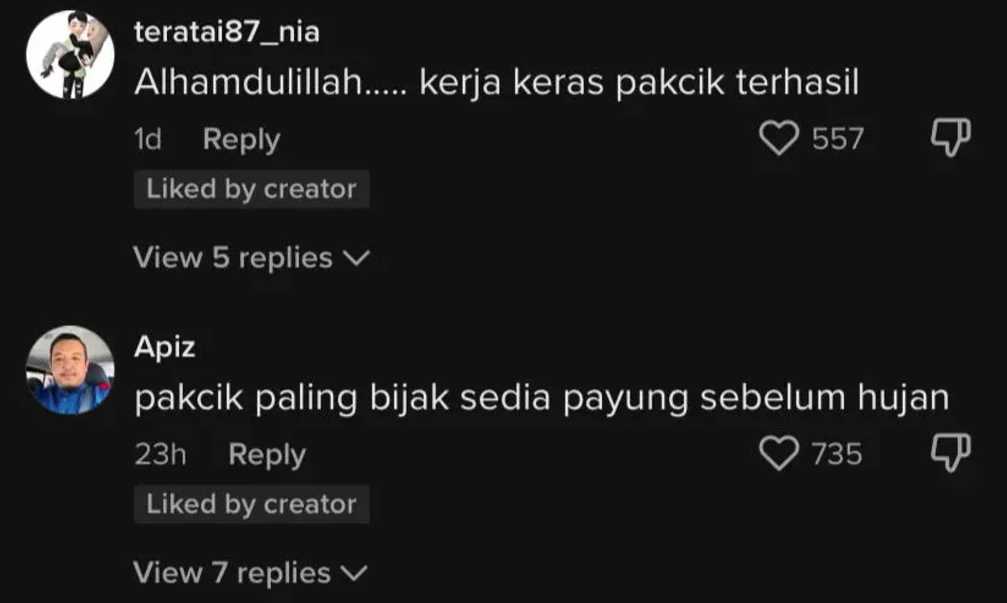Image resolution: width=1007 pixels, height=603 pixels.
Task: Like the teratai87_nia comment with heart icon
Action: (x=781, y=139)
